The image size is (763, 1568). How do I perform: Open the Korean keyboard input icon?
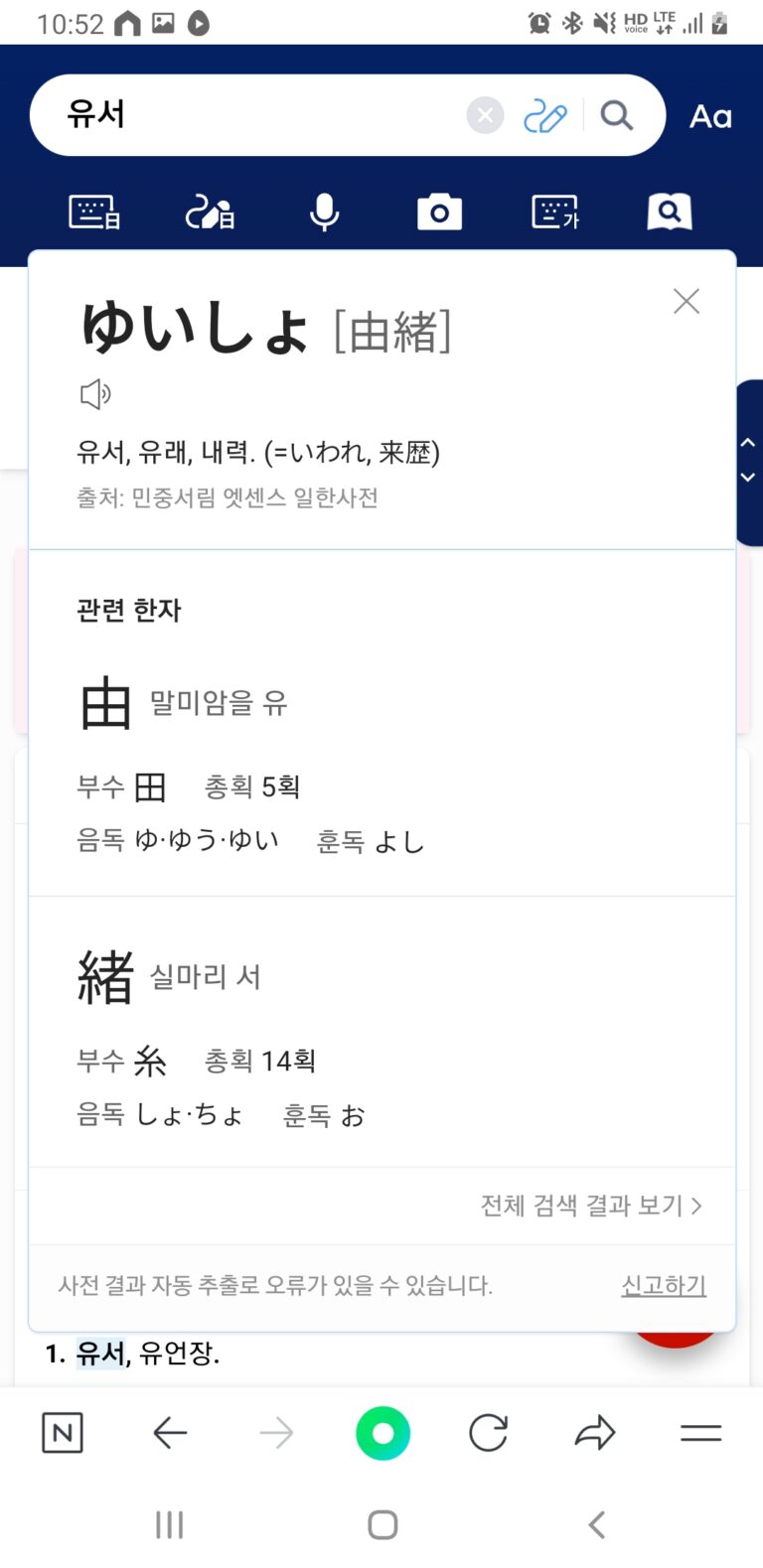[555, 213]
